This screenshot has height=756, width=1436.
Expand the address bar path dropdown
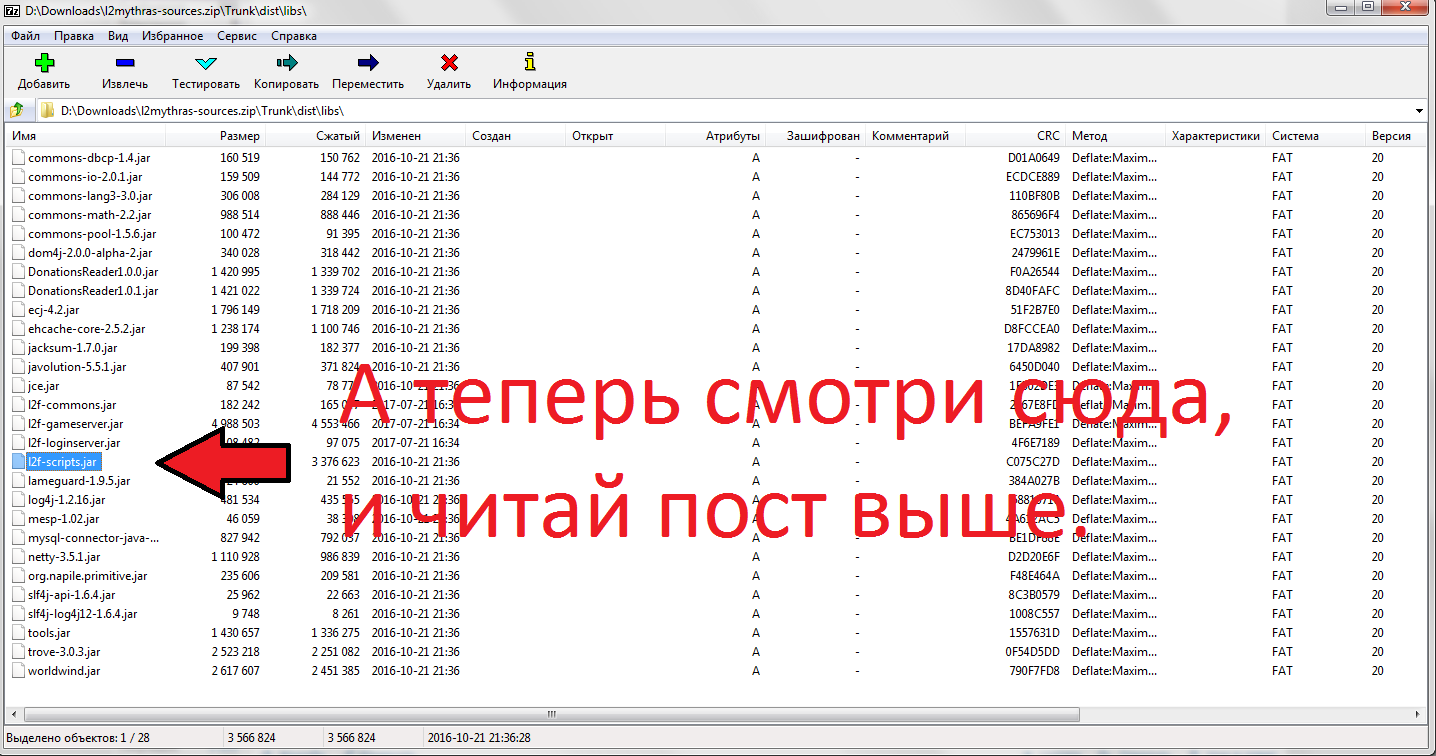(1420, 110)
